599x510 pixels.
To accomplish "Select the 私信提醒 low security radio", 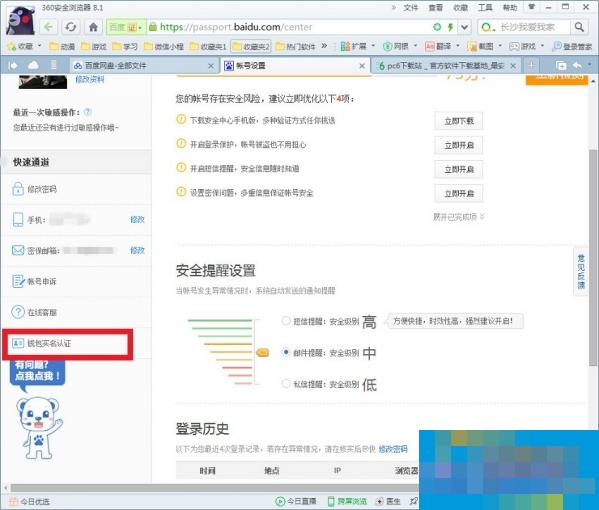I will click(285, 383).
